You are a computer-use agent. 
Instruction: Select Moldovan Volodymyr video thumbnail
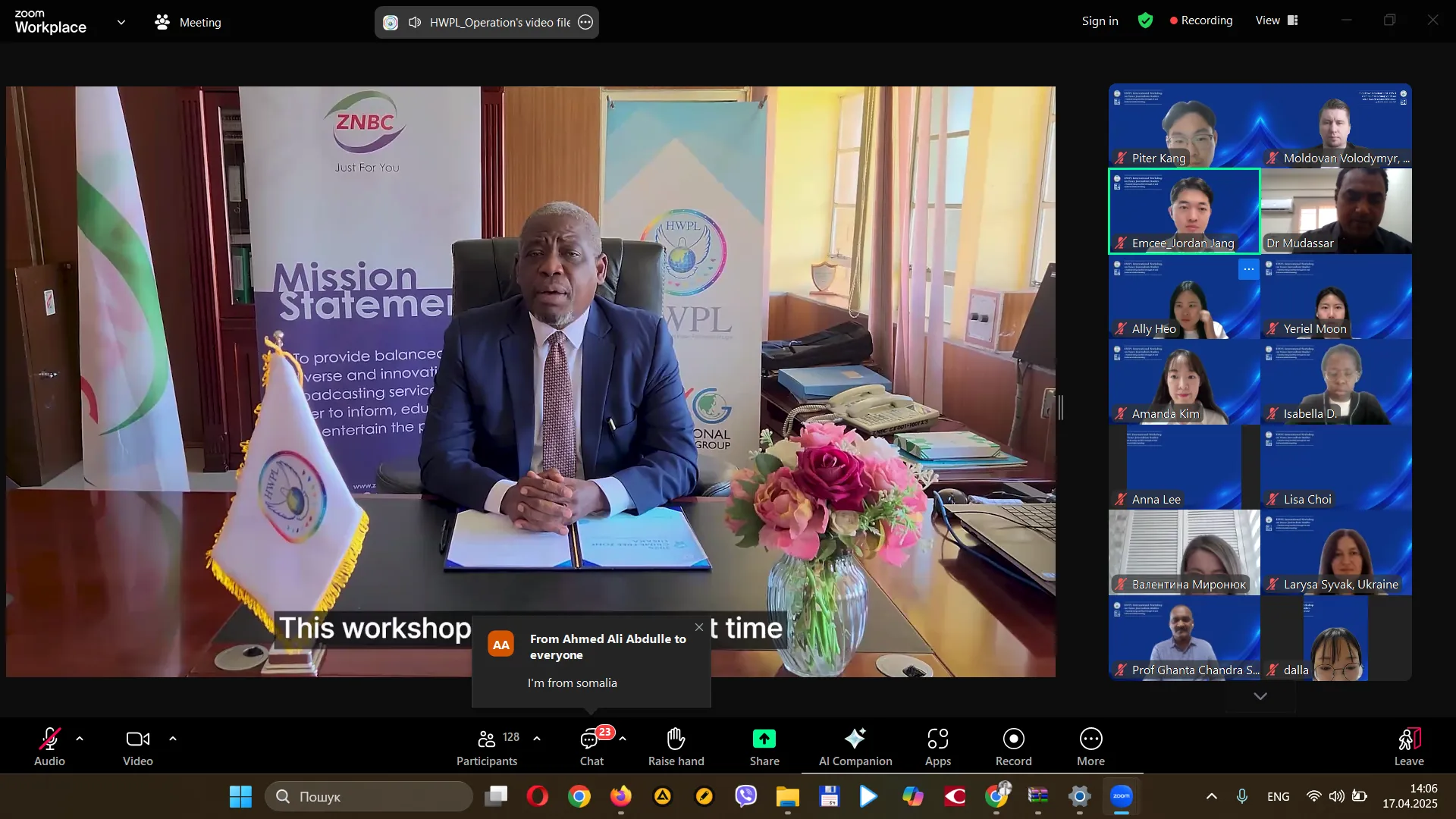click(x=1336, y=126)
